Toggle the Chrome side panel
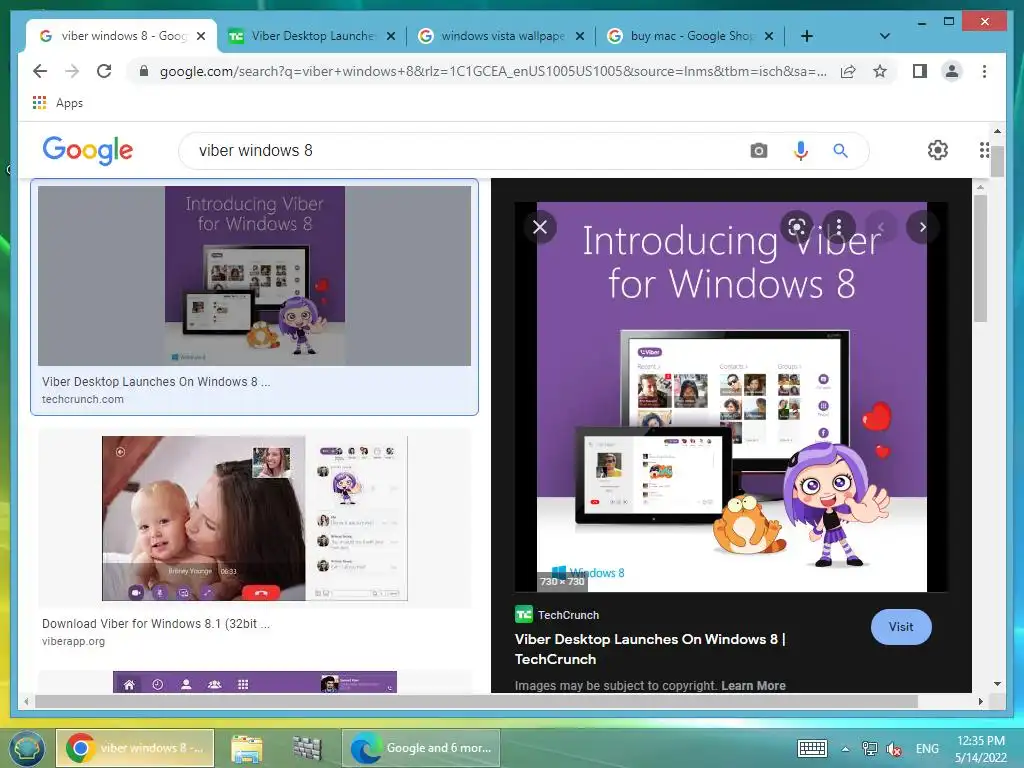The height and width of the screenshot is (768, 1024). (920, 71)
